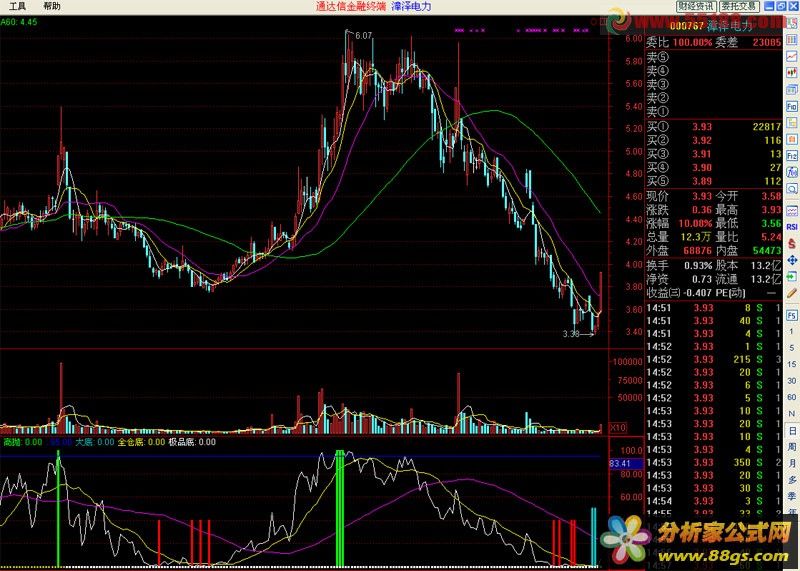
Task: Select the 季 quarterly period
Action: (792, 496)
